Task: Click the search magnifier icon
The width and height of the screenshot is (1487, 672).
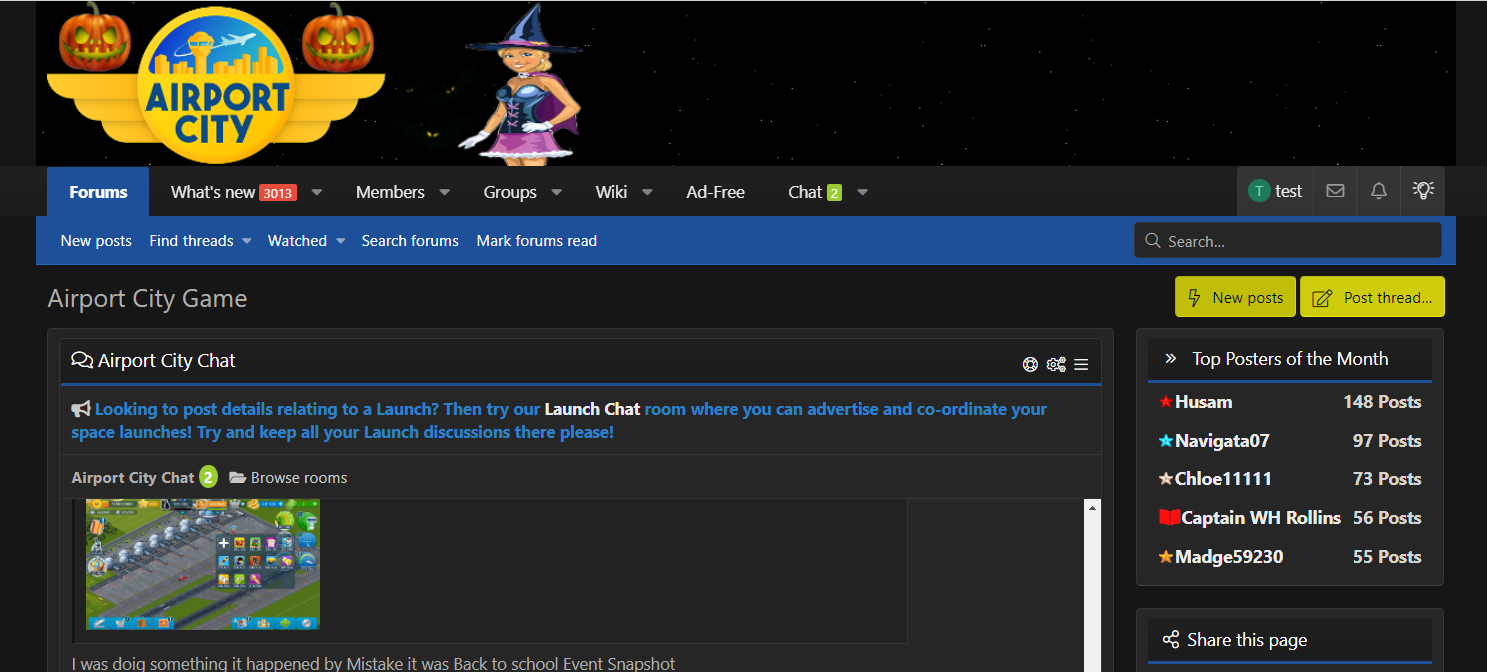Action: [x=1153, y=241]
